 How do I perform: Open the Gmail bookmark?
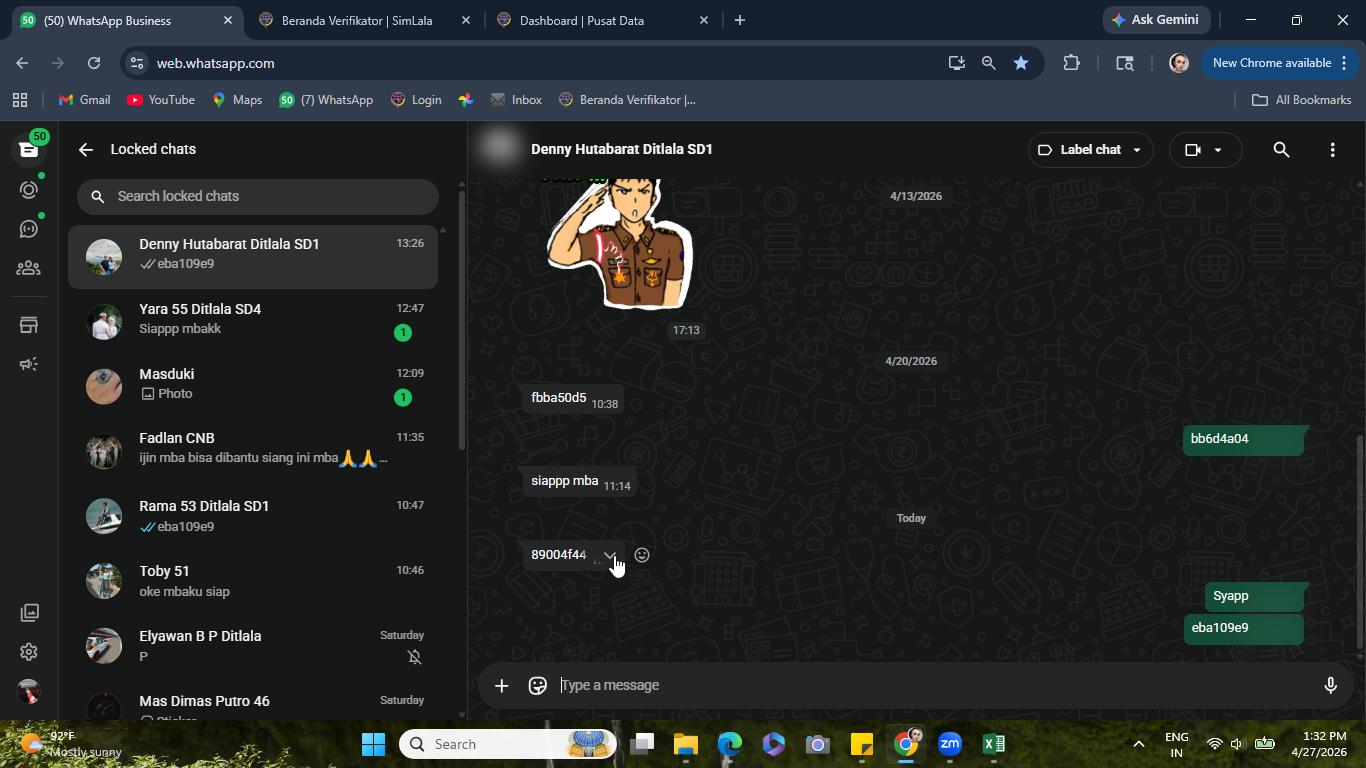[x=85, y=100]
